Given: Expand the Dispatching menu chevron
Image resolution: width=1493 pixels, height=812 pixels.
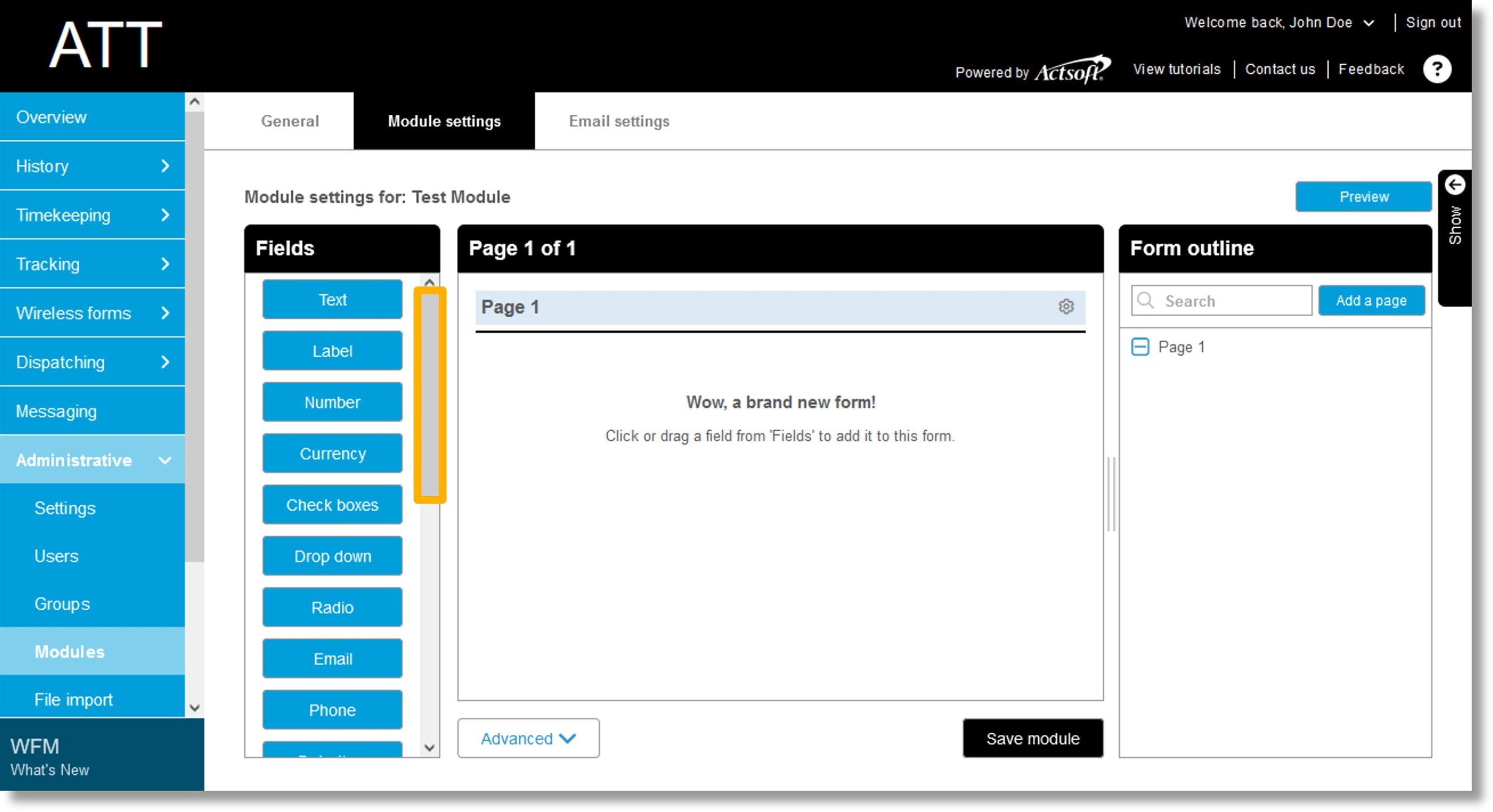Looking at the screenshot, I should [165, 362].
